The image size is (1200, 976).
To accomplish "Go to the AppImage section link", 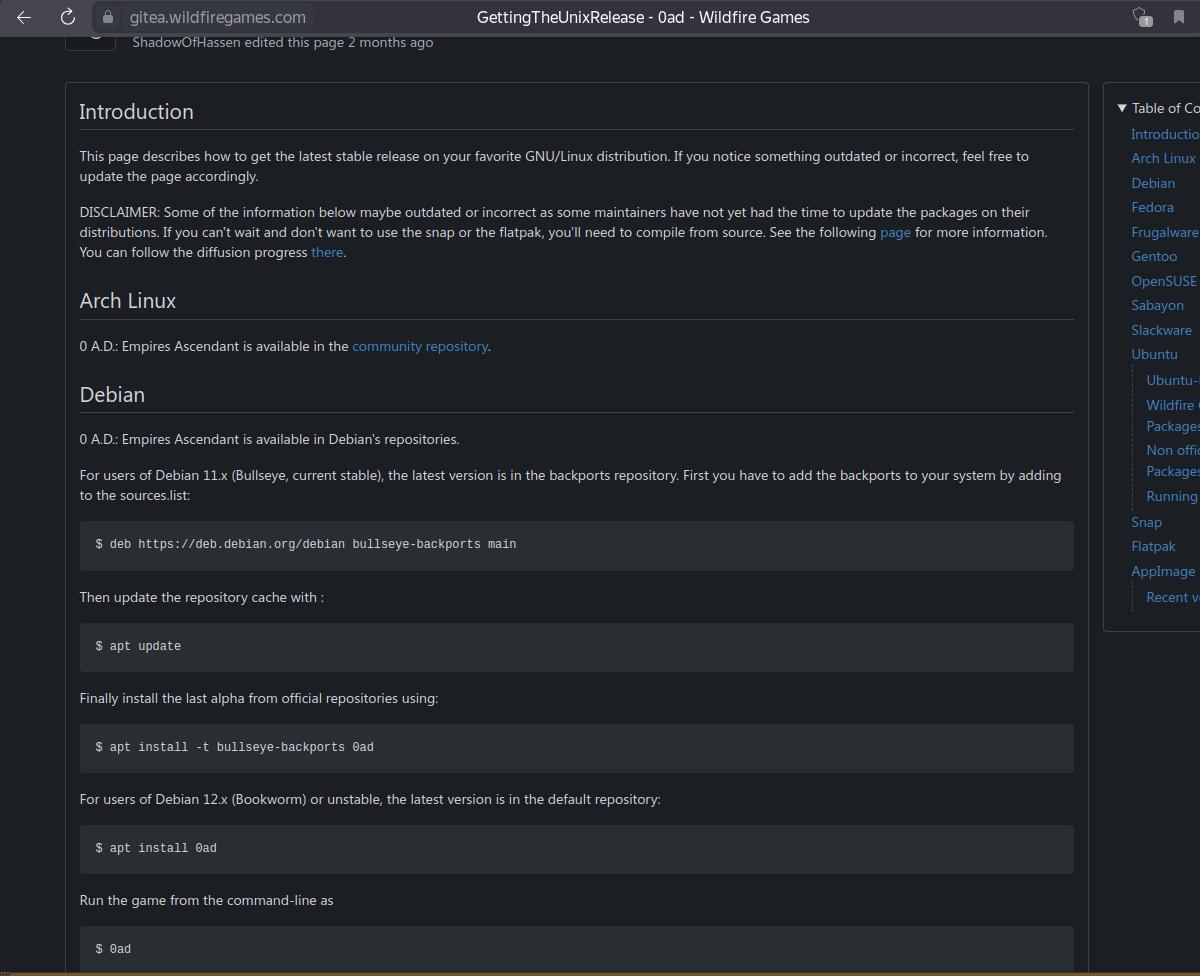I will coord(1163,571).
